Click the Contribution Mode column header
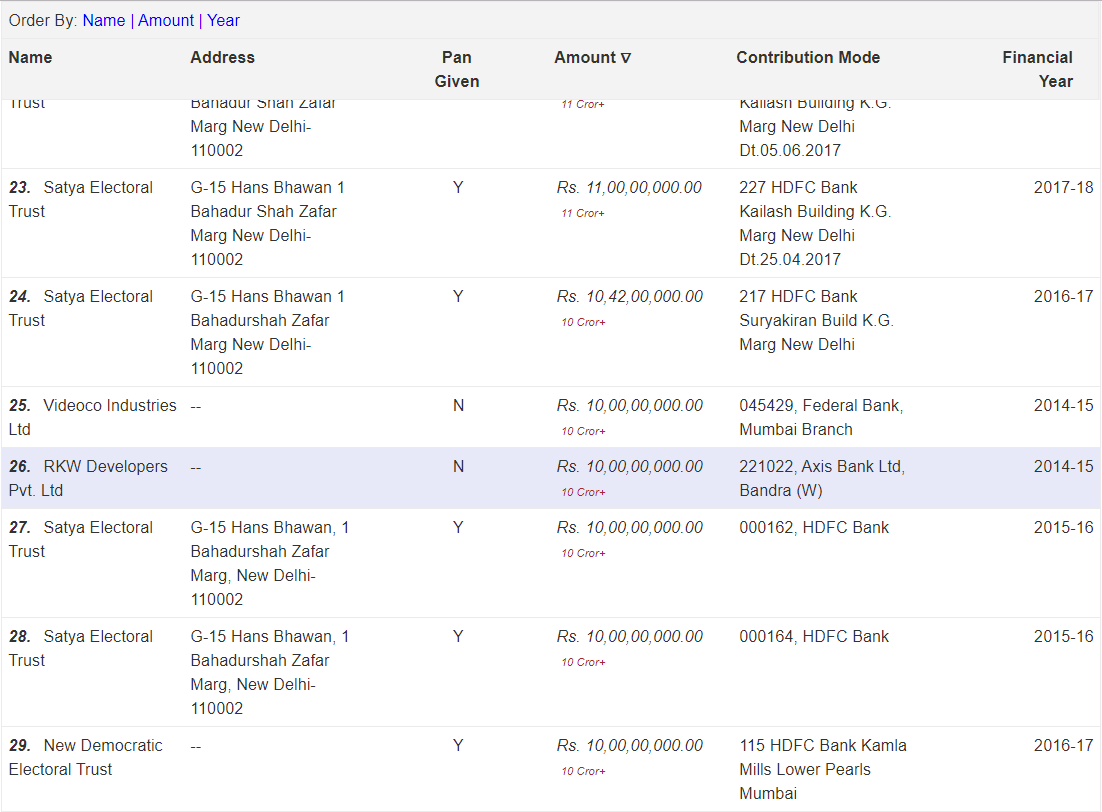The height and width of the screenshot is (812, 1102). 808,58
